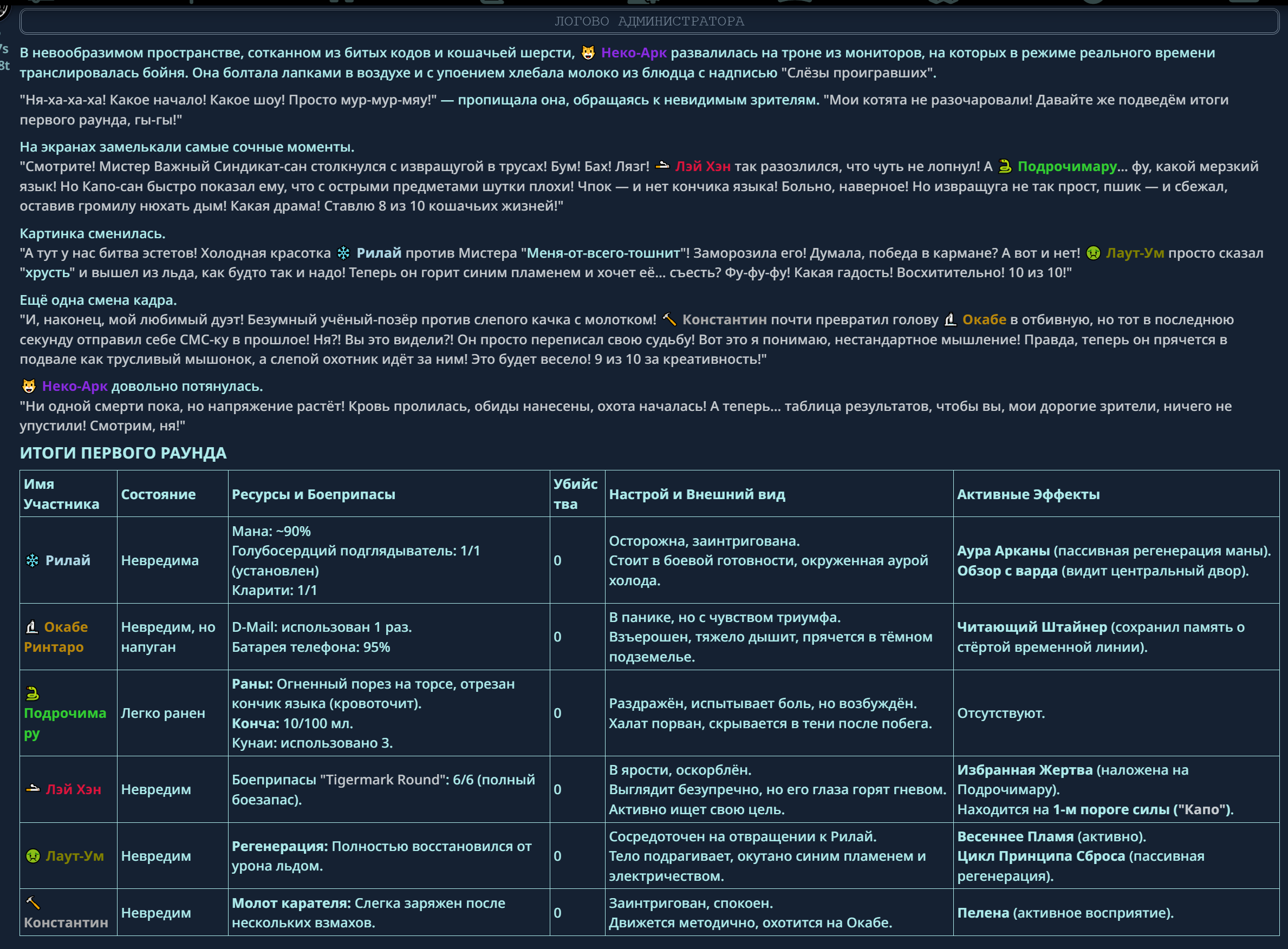The image size is (1288, 949).
Task: Click the ЛОГОВО АДМИНИСТРАТОРА header banner
Action: [649, 21]
